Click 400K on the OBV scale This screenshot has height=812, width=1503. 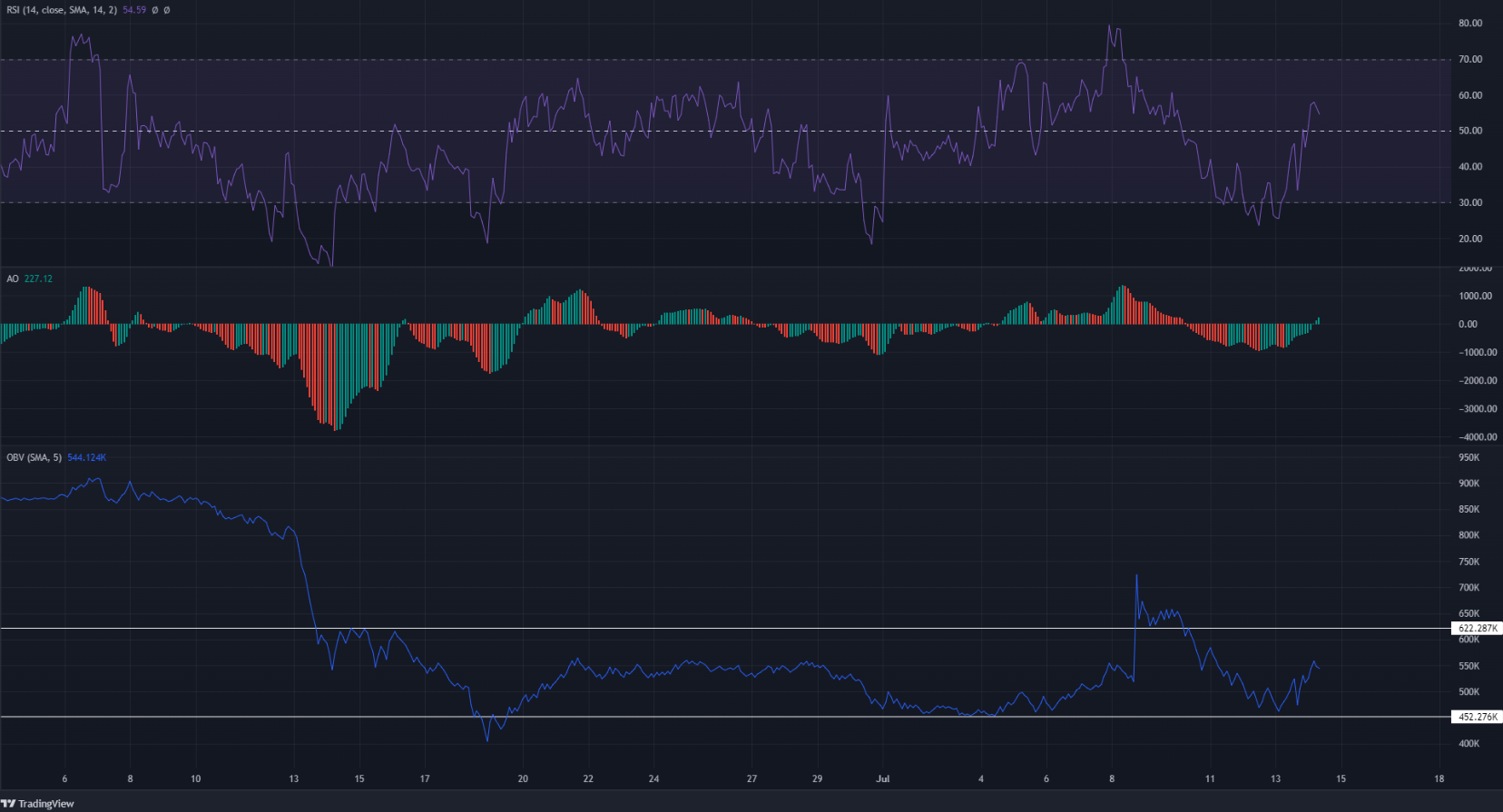1469,744
